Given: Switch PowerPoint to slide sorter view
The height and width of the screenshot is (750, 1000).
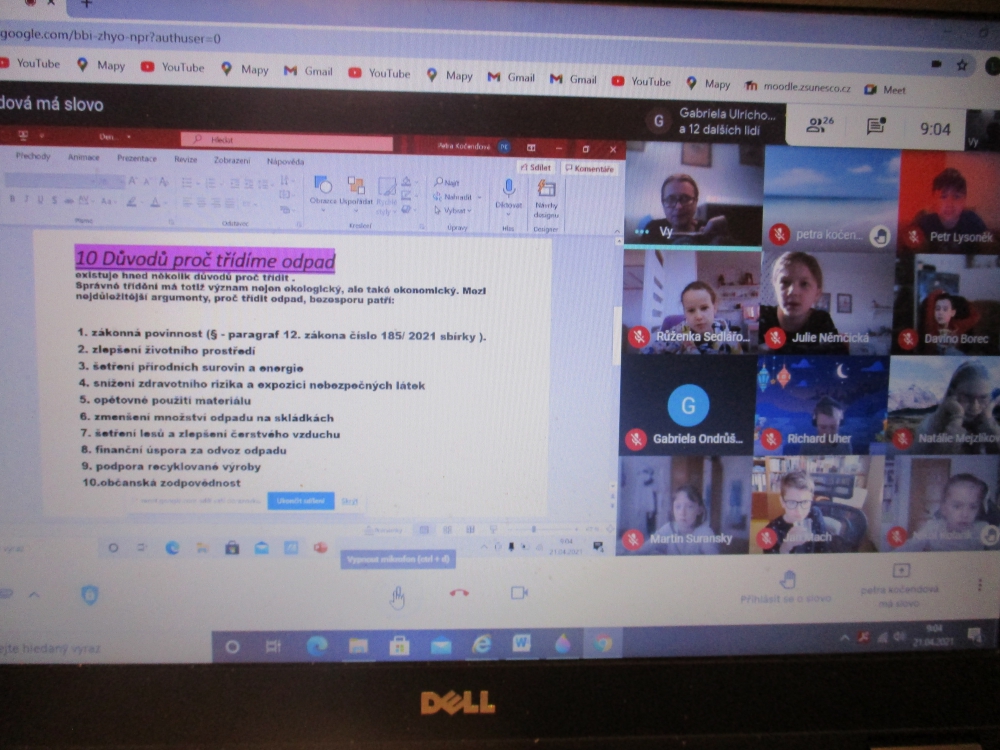Looking at the screenshot, I should (447, 529).
